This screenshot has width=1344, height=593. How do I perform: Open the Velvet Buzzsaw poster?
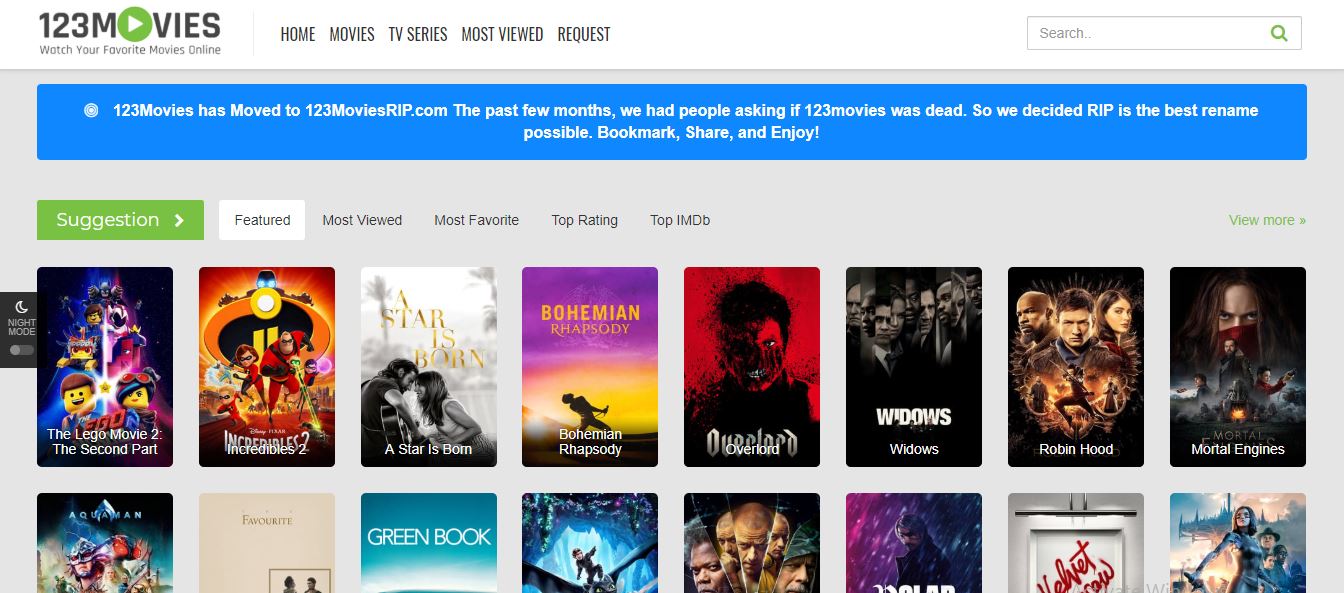click(x=1076, y=543)
